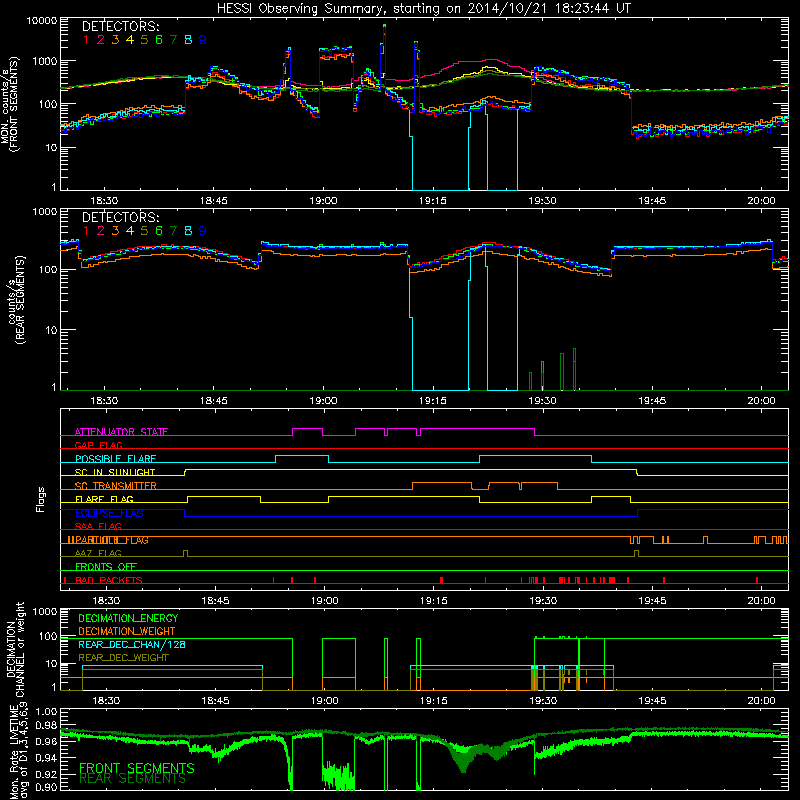Select detector 6 in rear segments legend
Image resolution: width=800 pixels, height=800 pixels.
click(159, 231)
